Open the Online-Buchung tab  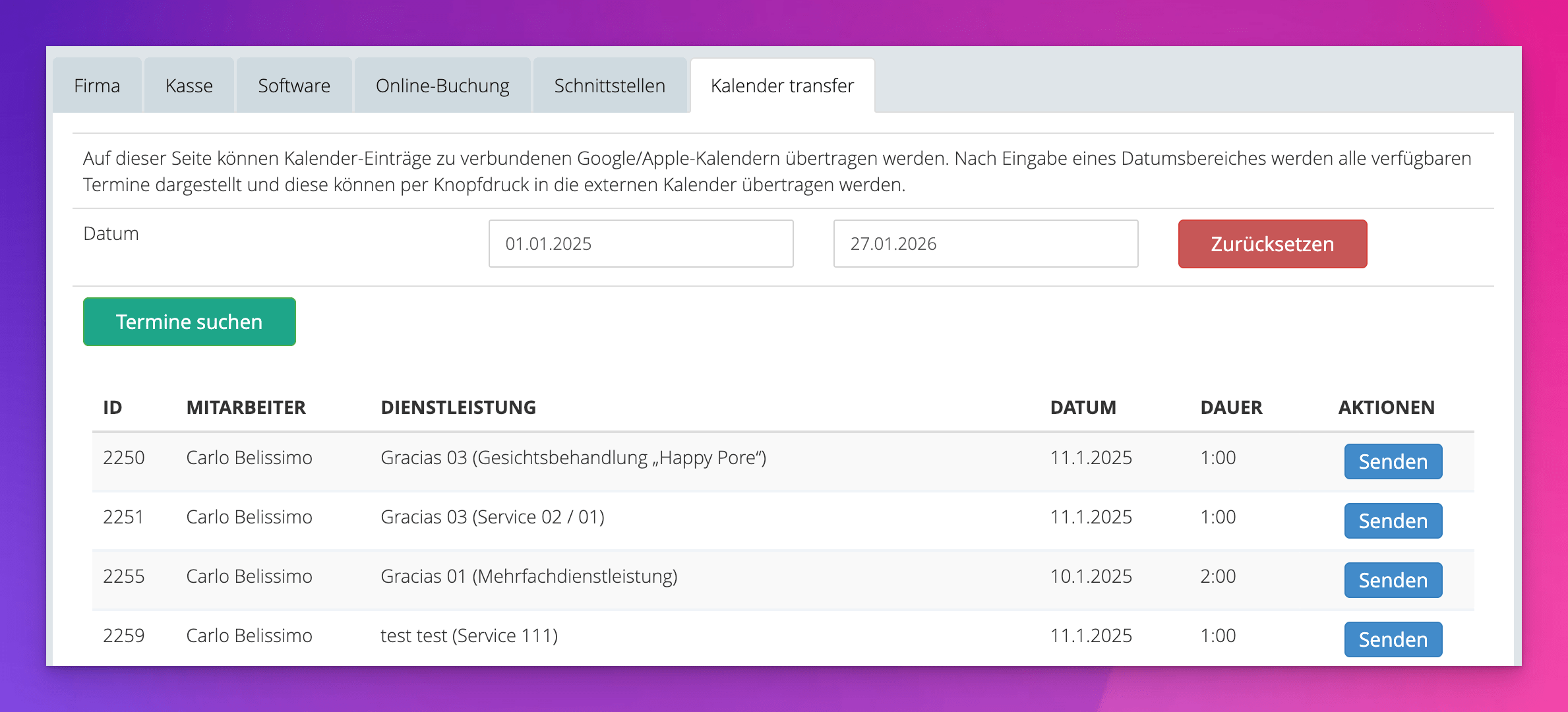pyautogui.click(x=442, y=86)
